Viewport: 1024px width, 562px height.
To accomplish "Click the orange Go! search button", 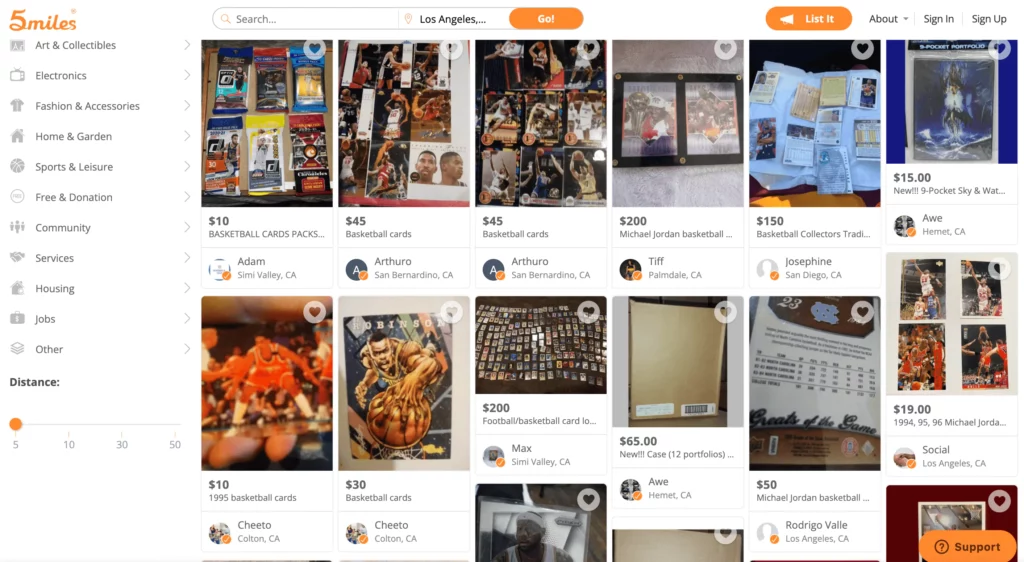I will (546, 19).
